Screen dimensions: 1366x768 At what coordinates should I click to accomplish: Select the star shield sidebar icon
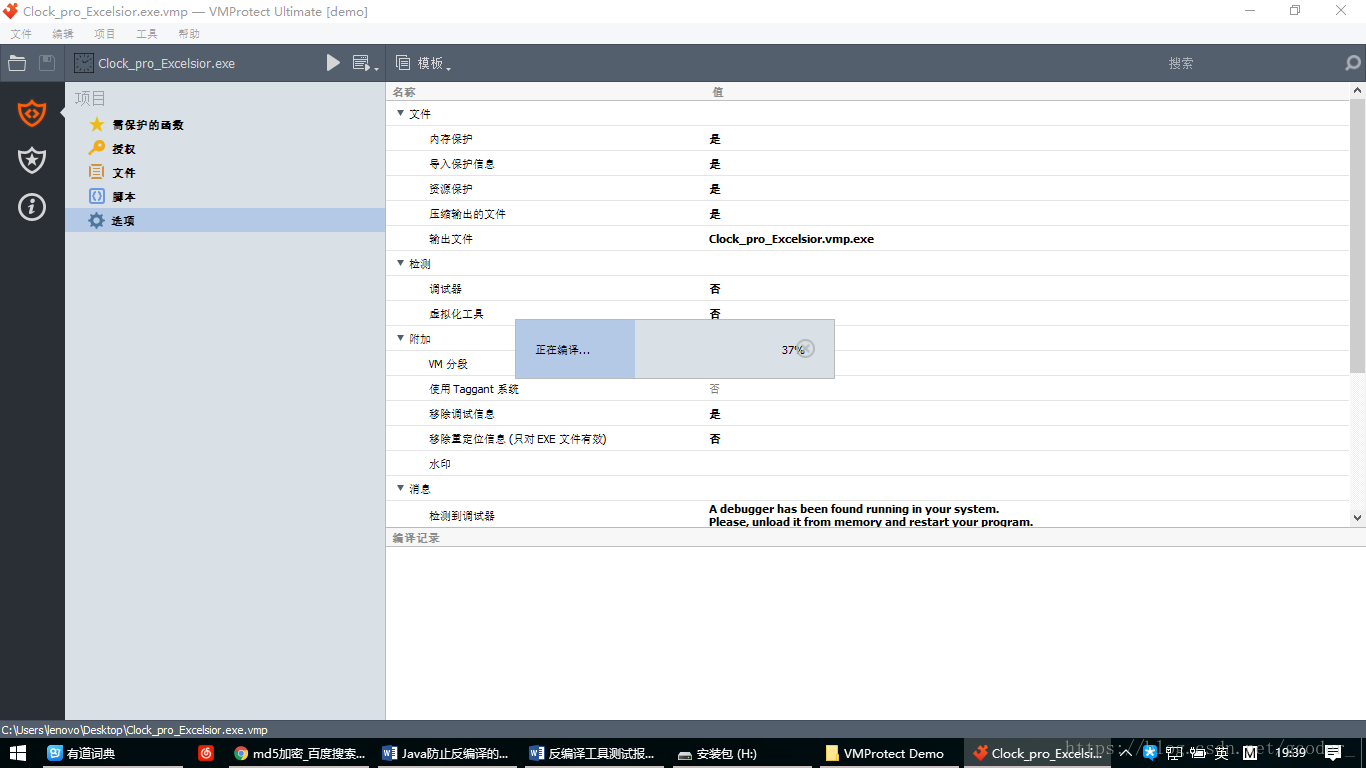[x=32, y=160]
